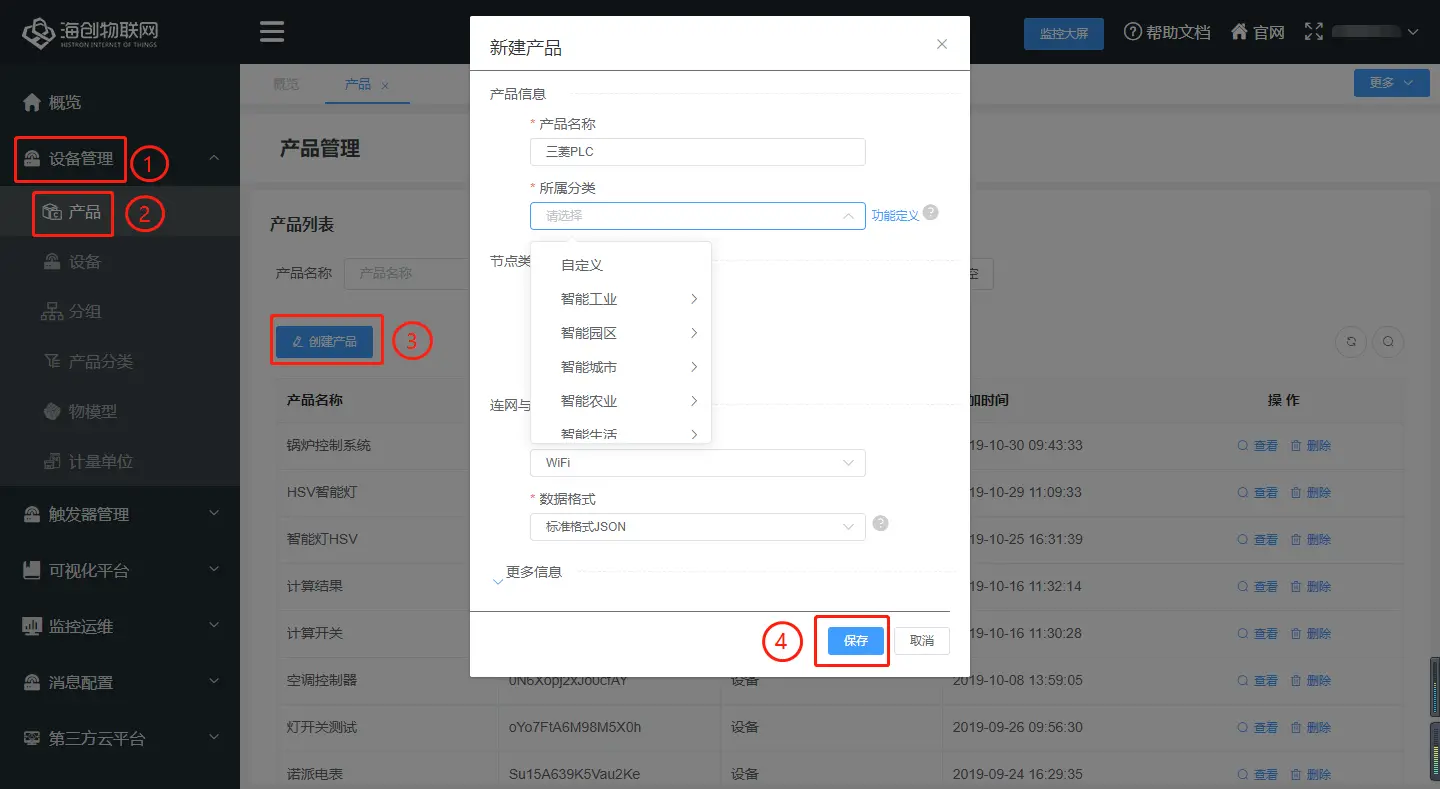Open the 功能定义 link
The image size is (1440, 789).
pos(895,216)
